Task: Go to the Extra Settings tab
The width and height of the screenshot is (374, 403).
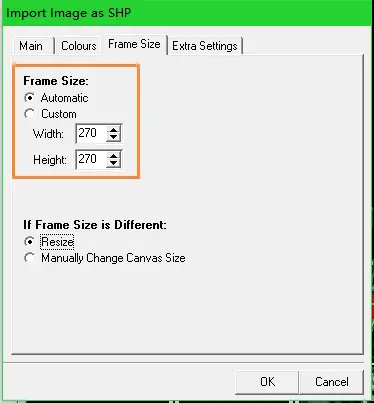Action: click(x=205, y=46)
